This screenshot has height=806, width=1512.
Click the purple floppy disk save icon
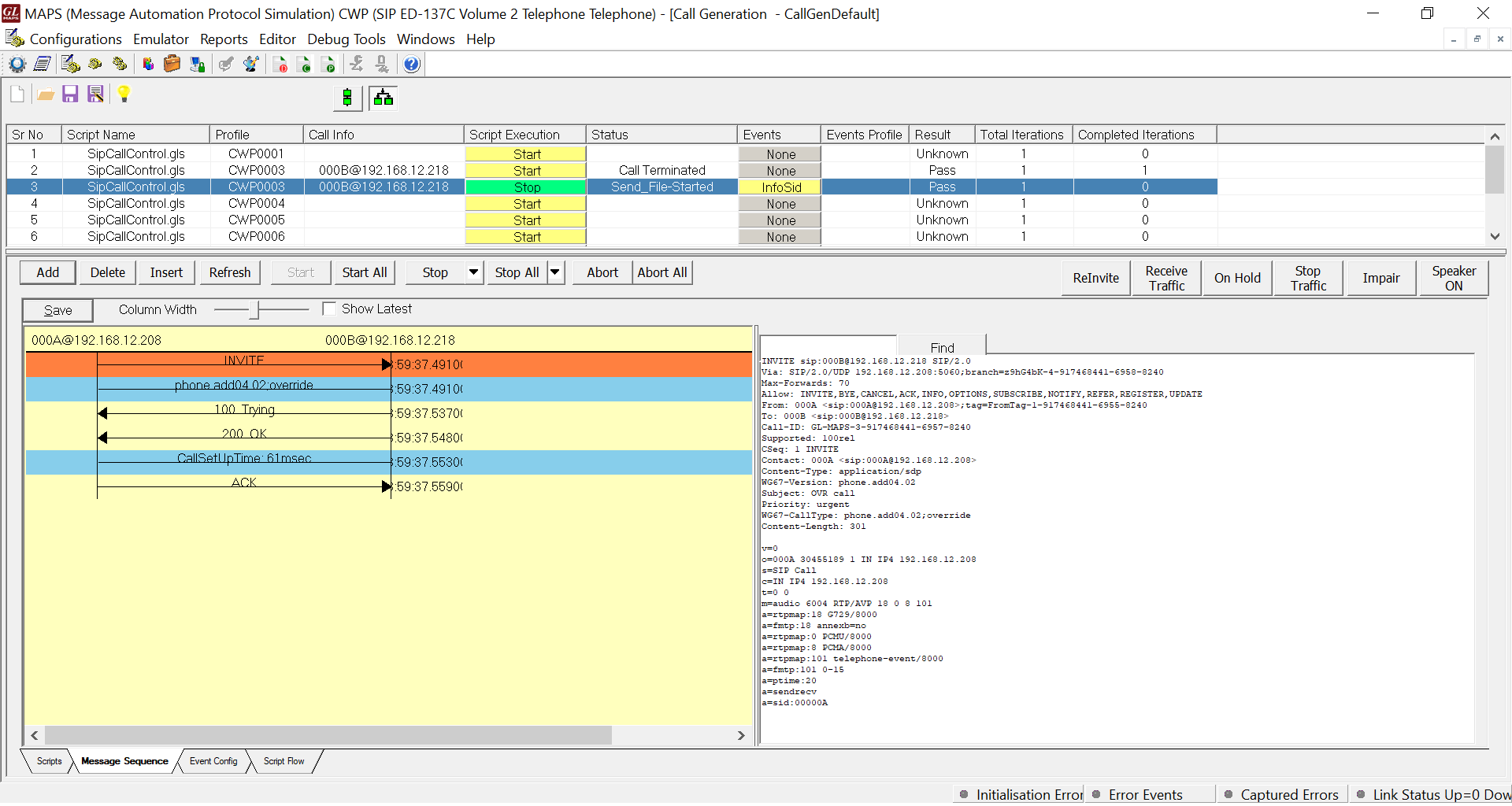coord(70,94)
